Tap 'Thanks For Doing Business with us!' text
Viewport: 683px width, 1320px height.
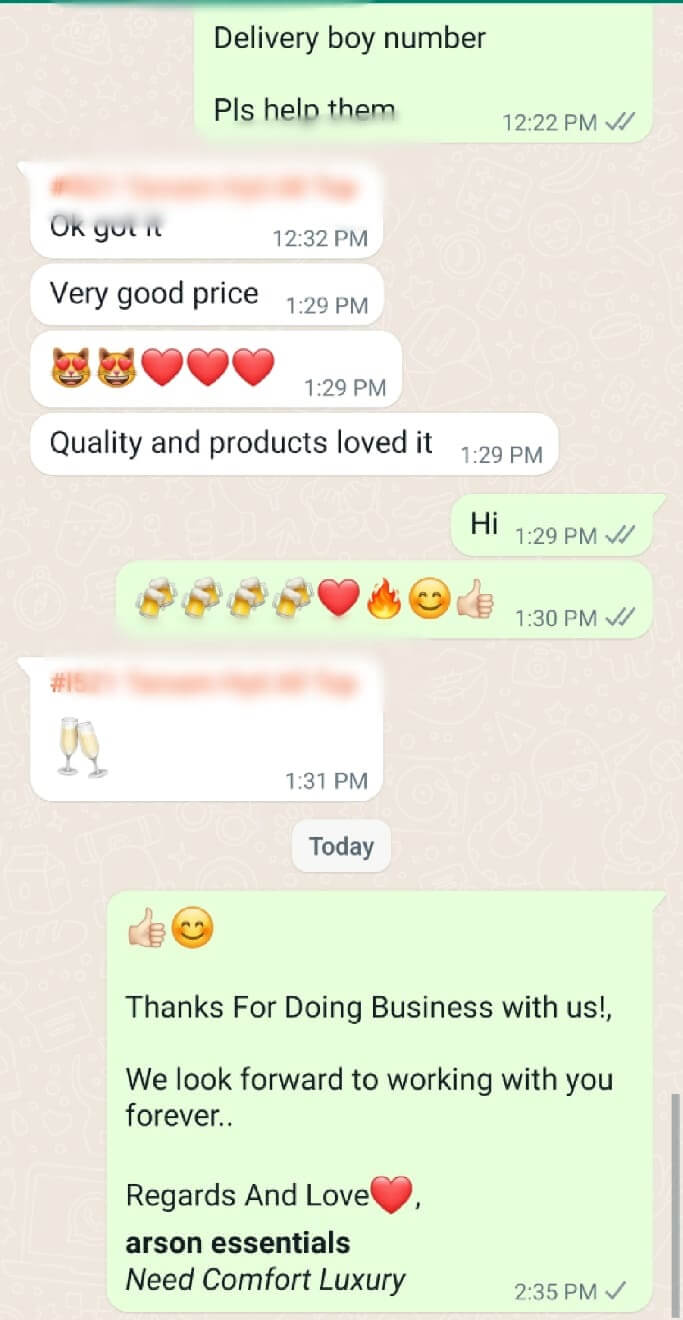(368, 1007)
